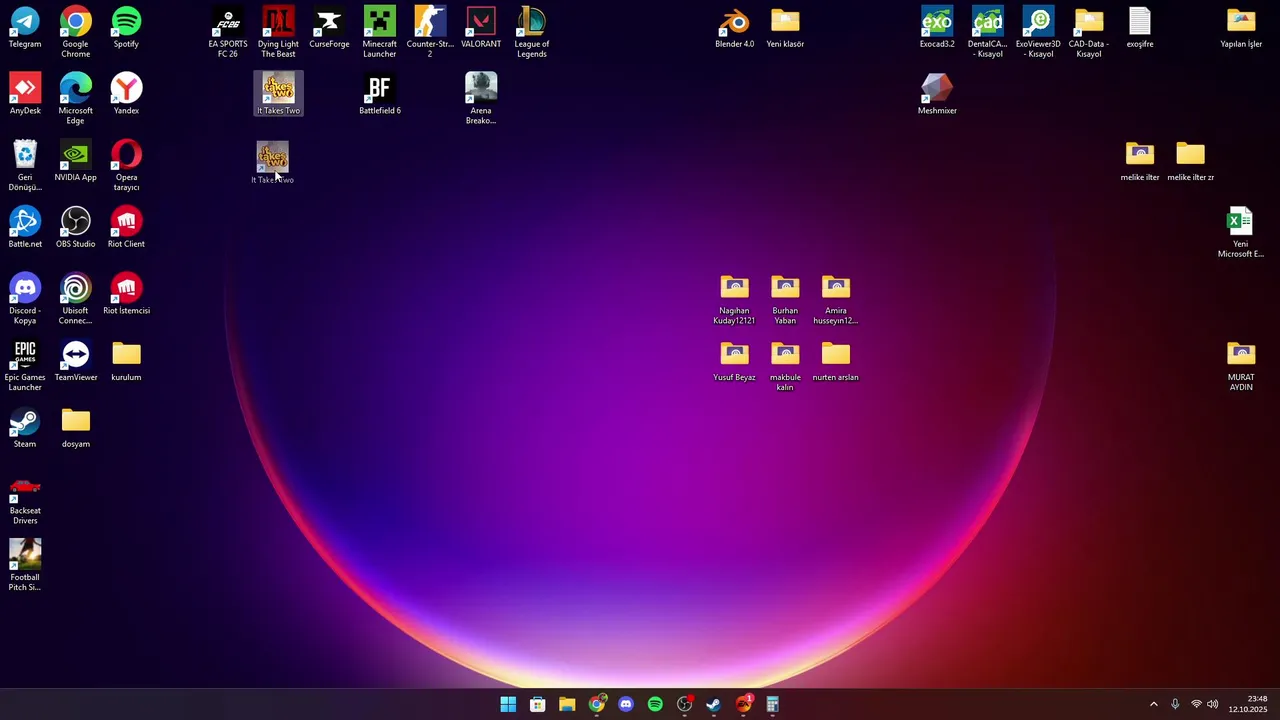1280x720 pixels.
Task: Select the MURAT AYDIN folder
Action: click(1241, 366)
